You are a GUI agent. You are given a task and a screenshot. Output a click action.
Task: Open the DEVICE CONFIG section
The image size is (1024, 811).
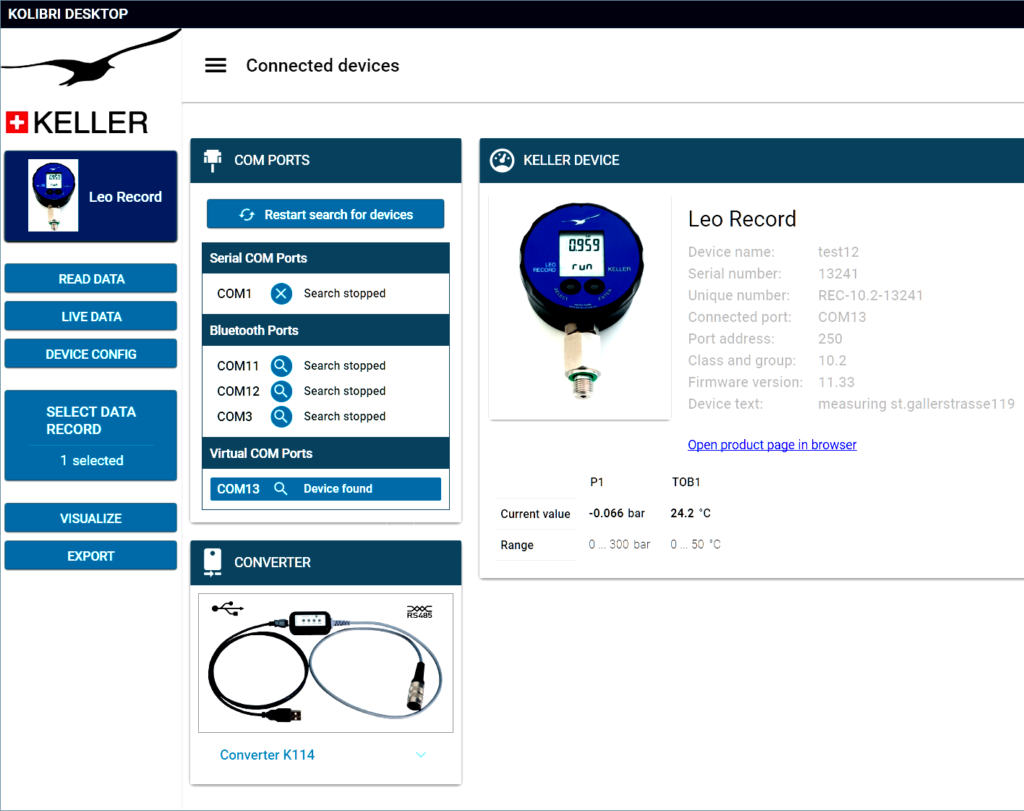(91, 354)
